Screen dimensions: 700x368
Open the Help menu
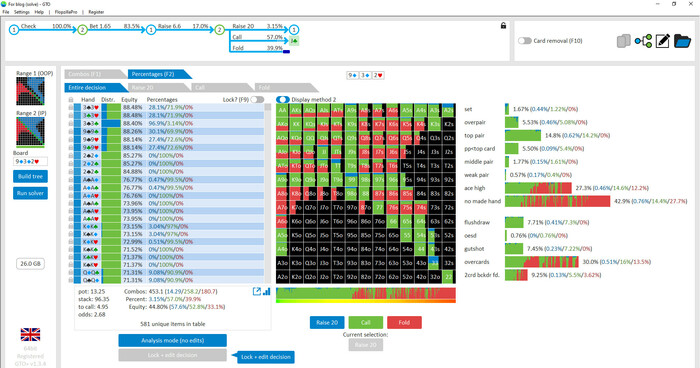[39, 12]
